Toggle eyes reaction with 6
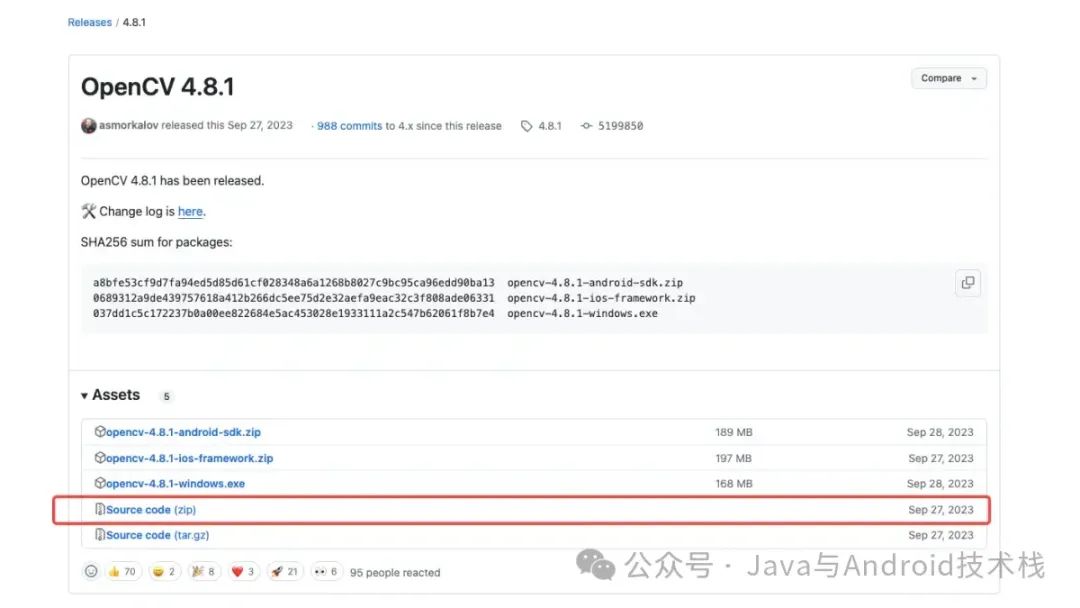Screen dimensions: 1080x608 (x=325, y=572)
